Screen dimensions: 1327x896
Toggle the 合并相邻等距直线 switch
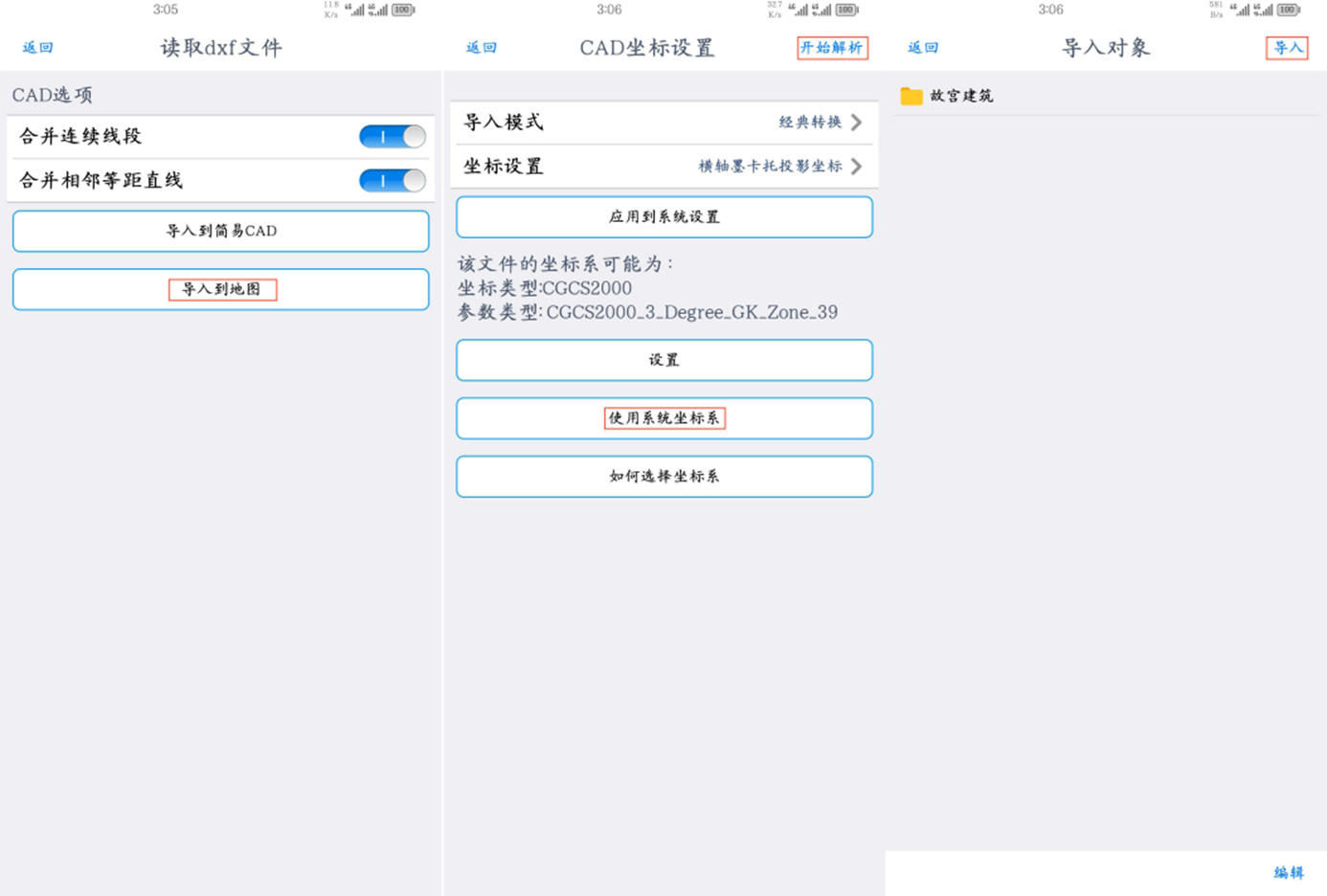point(392,180)
